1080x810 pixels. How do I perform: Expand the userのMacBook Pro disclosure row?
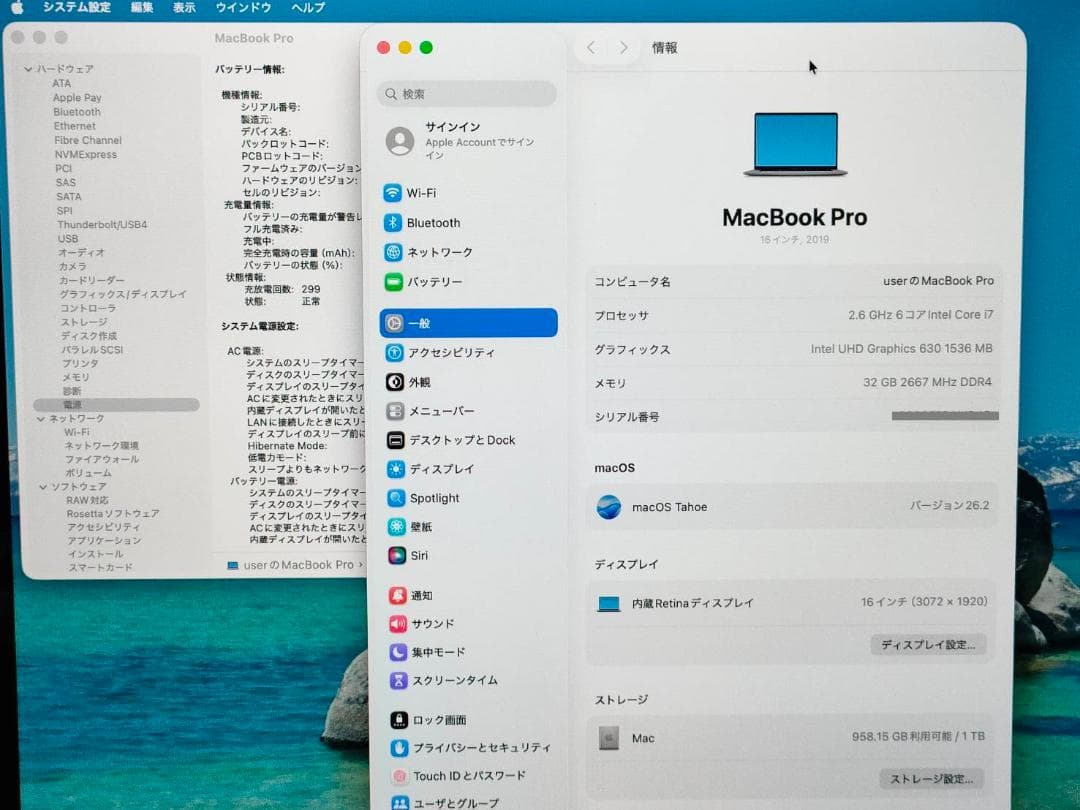point(292,562)
